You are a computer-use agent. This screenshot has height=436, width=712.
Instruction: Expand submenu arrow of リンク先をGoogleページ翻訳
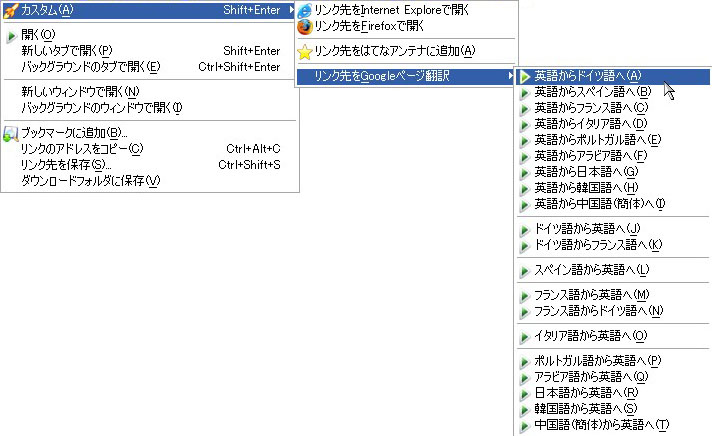511,75
